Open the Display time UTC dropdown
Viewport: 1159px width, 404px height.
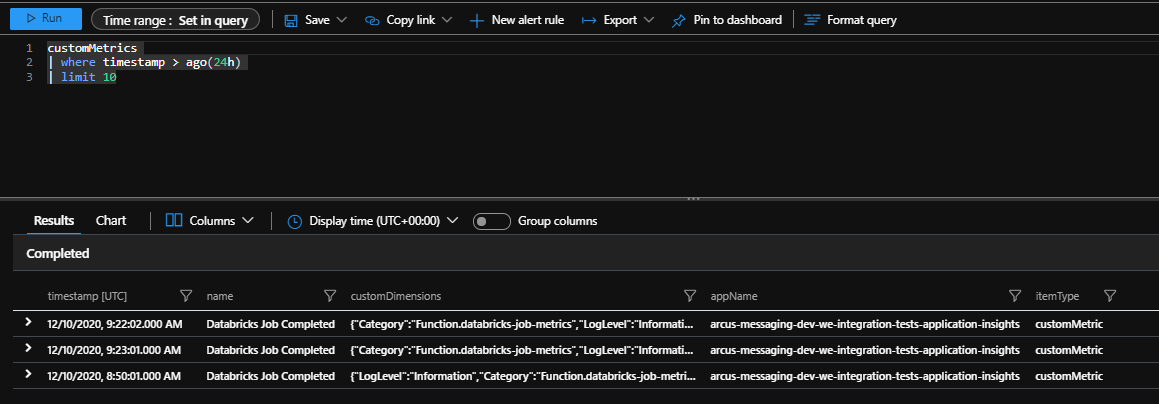pyautogui.click(x=372, y=221)
